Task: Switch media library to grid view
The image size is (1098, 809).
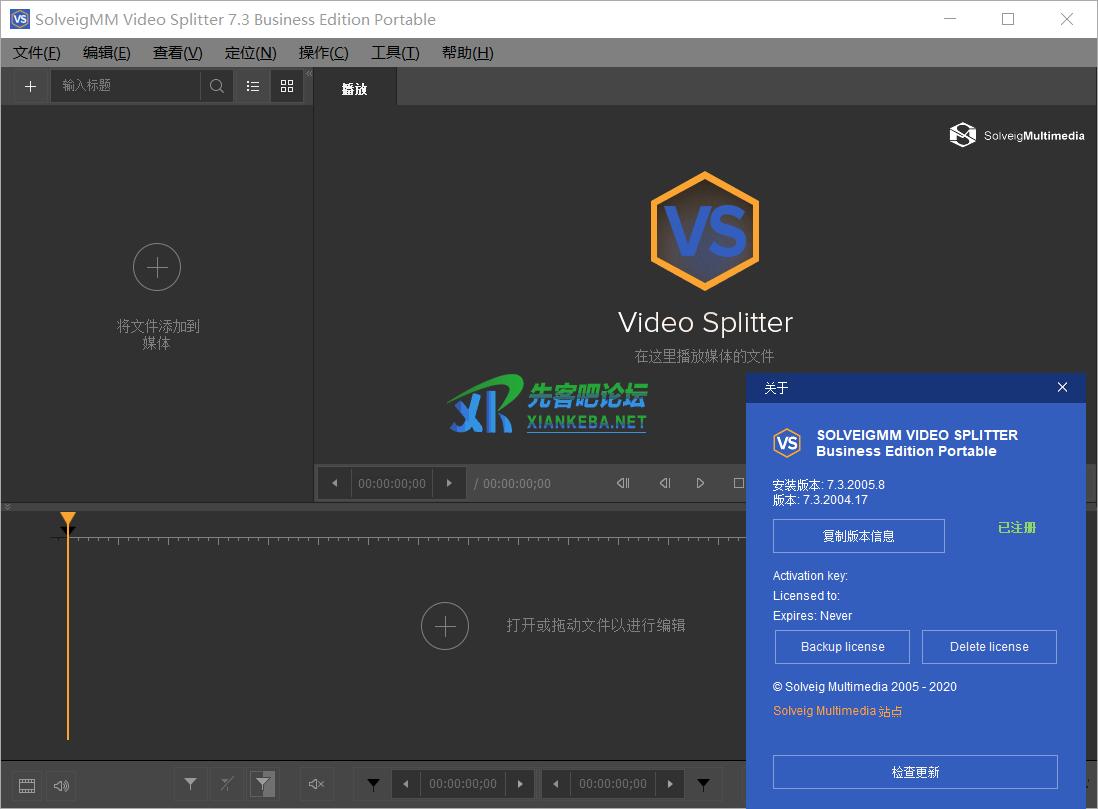Action: click(x=287, y=86)
